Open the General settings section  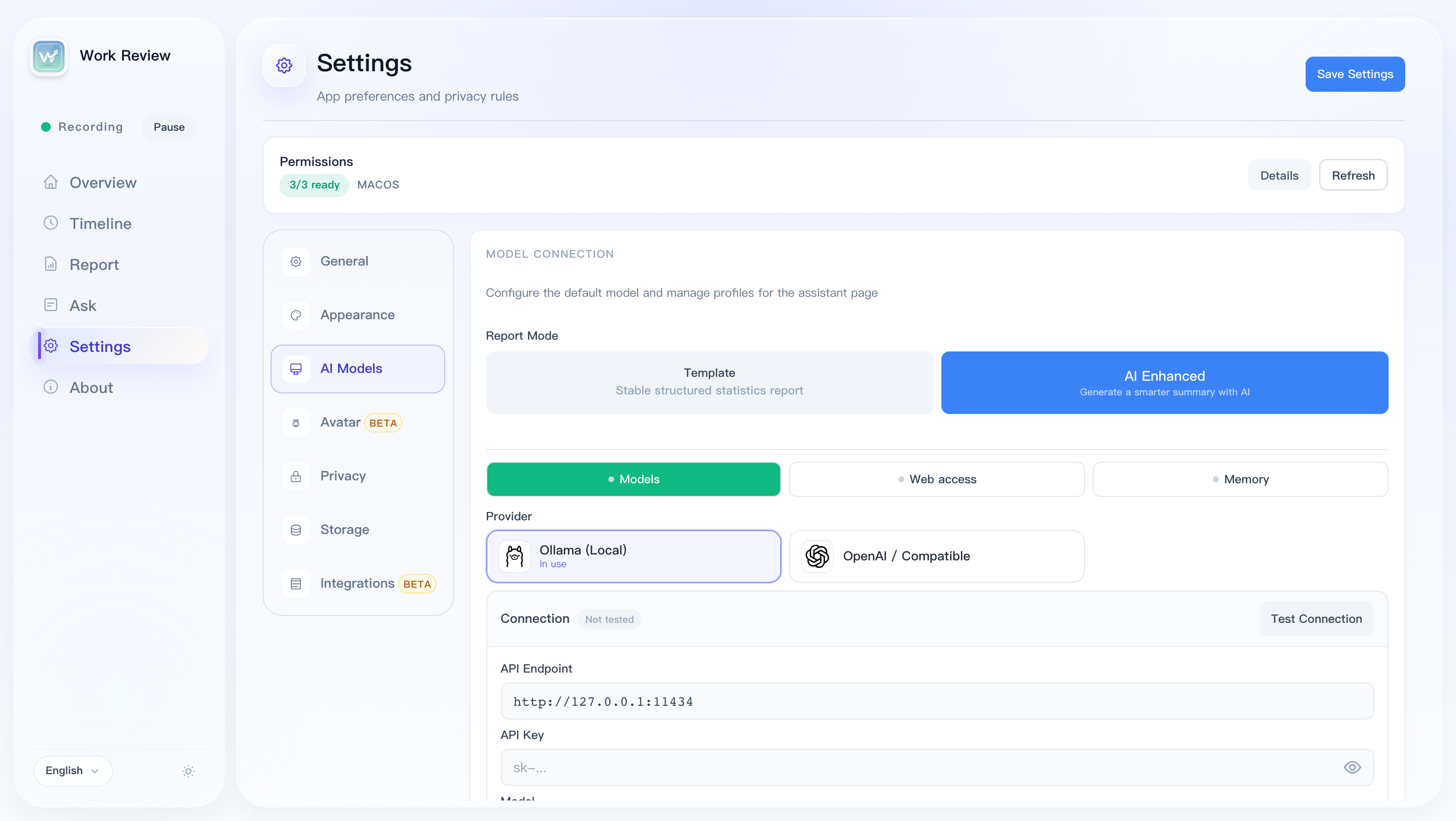pos(358,262)
